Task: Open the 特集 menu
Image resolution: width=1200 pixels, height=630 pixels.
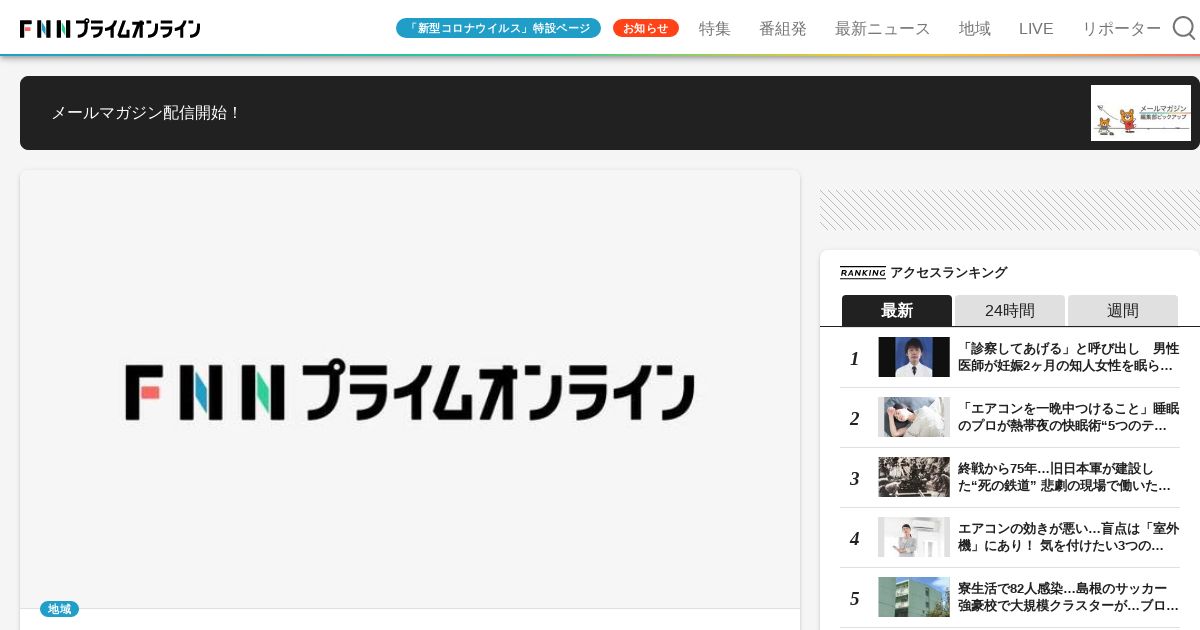Action: 715,29
